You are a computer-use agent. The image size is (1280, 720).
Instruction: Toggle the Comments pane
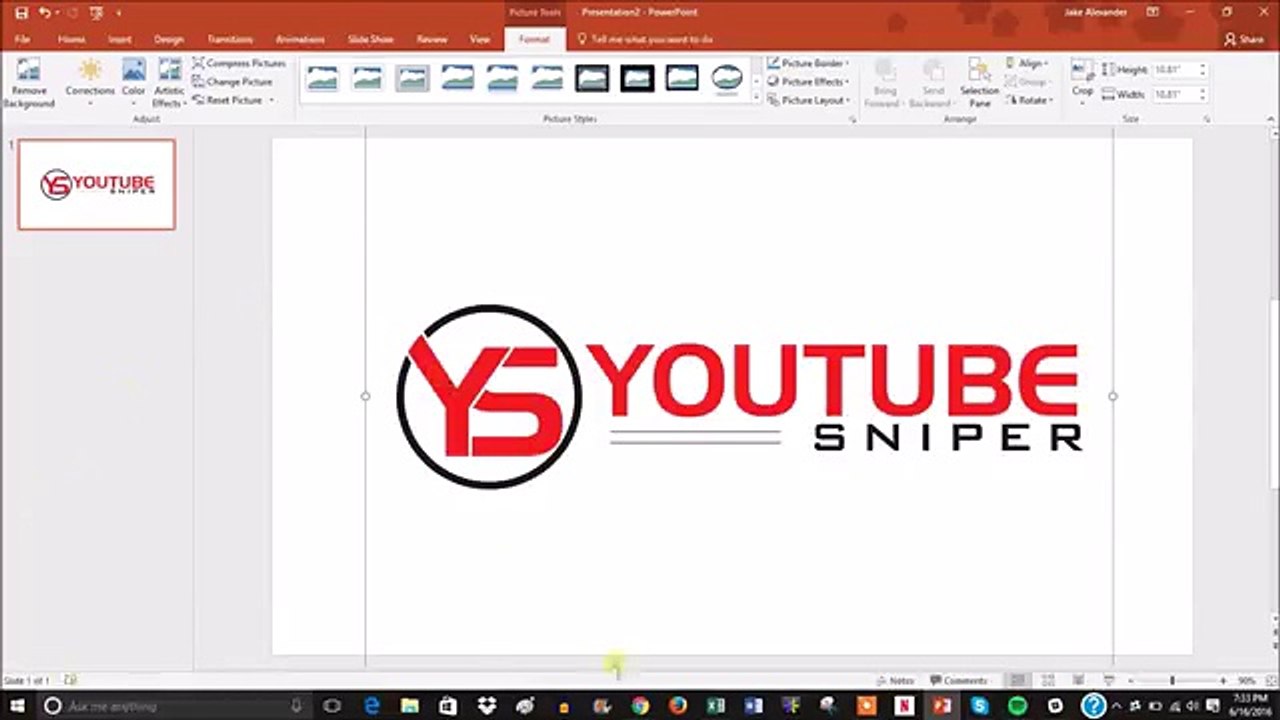click(959, 680)
